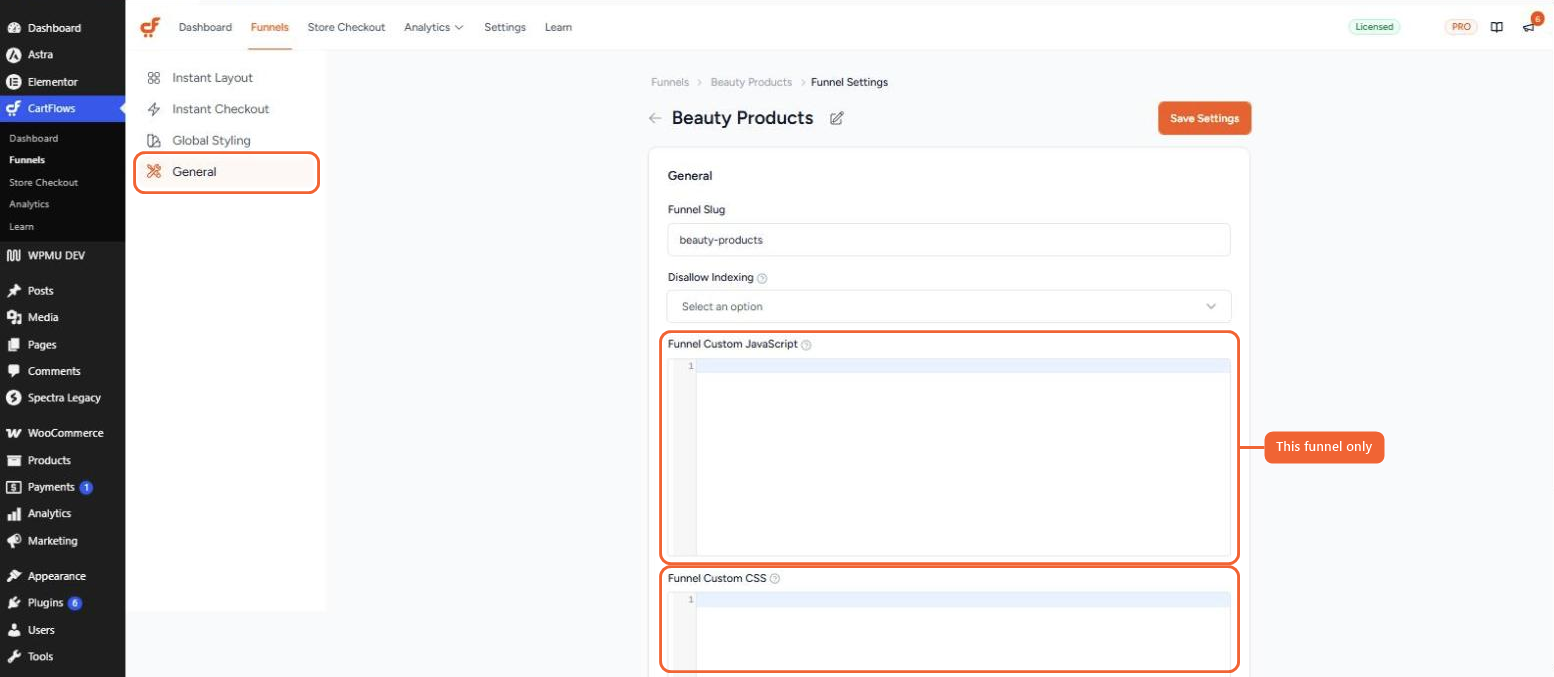Viewport: 1554px width, 677px height.
Task: Open CartFlows Store Checkout submenu link
Action: coord(43,182)
